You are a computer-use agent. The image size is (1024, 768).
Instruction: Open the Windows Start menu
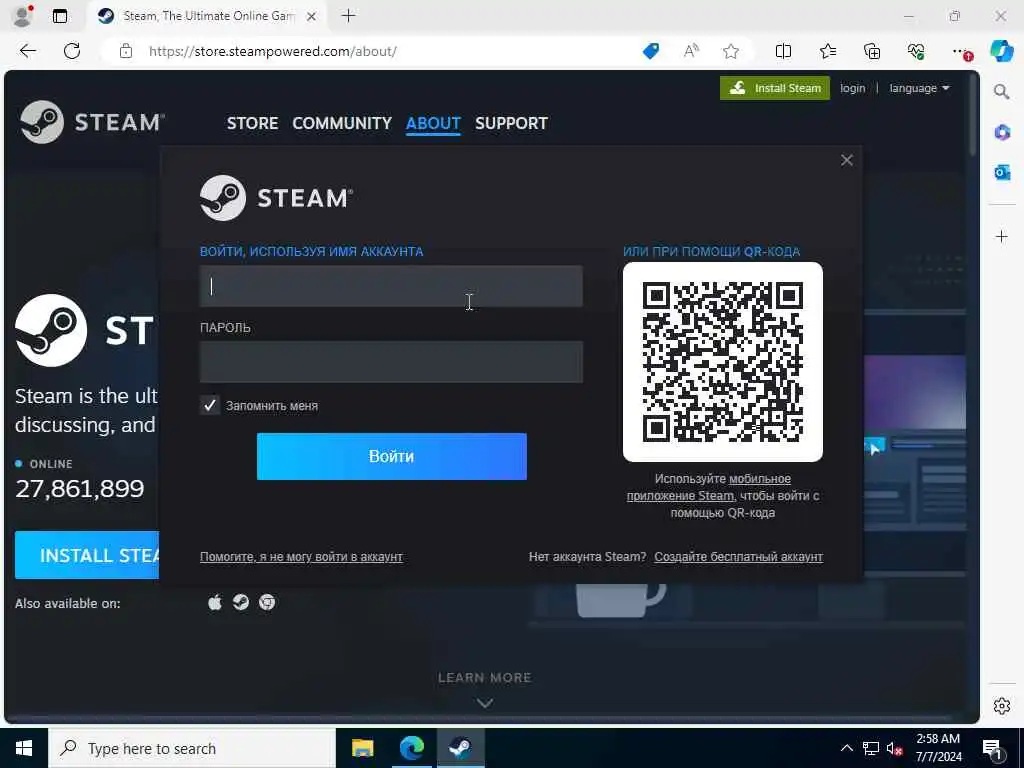[x=24, y=748]
